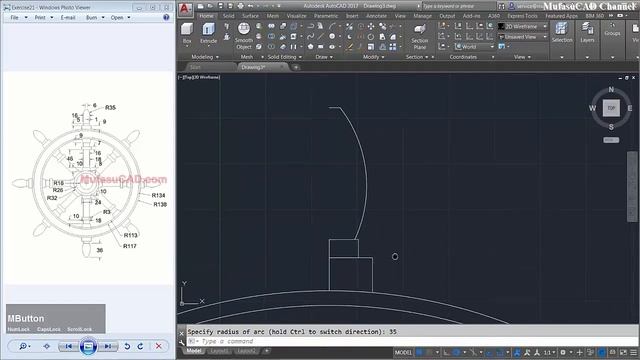Click E-mail in Photo Viewer toolbar

(x=68, y=18)
